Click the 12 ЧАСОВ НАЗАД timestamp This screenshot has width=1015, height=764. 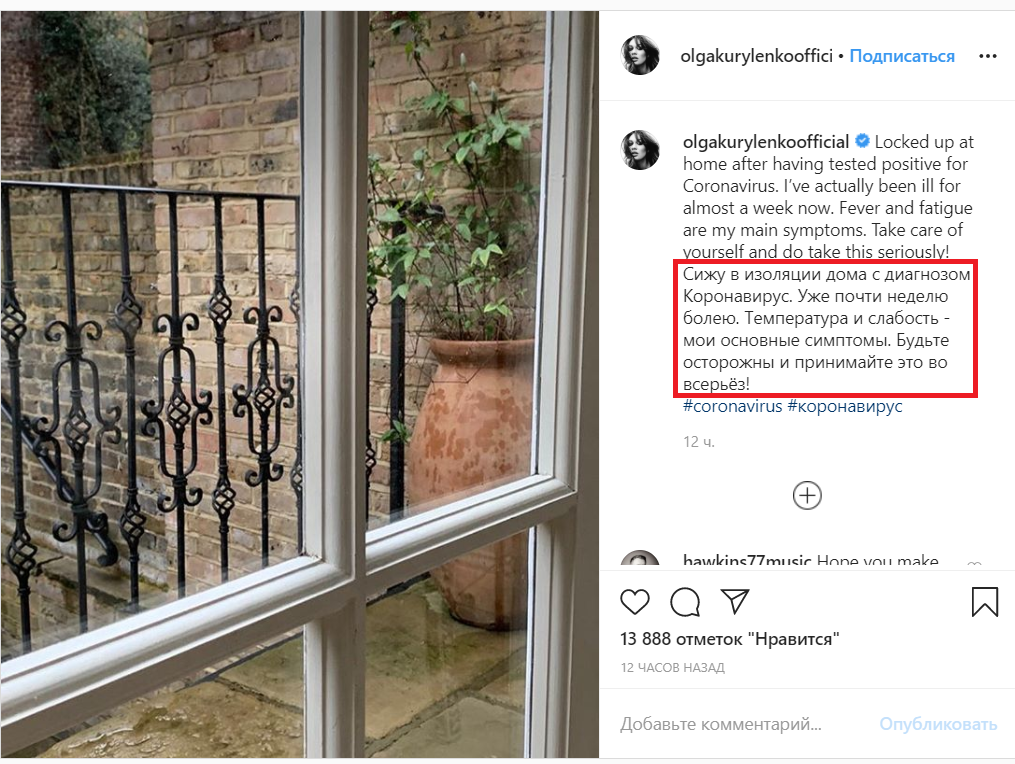[x=673, y=668]
